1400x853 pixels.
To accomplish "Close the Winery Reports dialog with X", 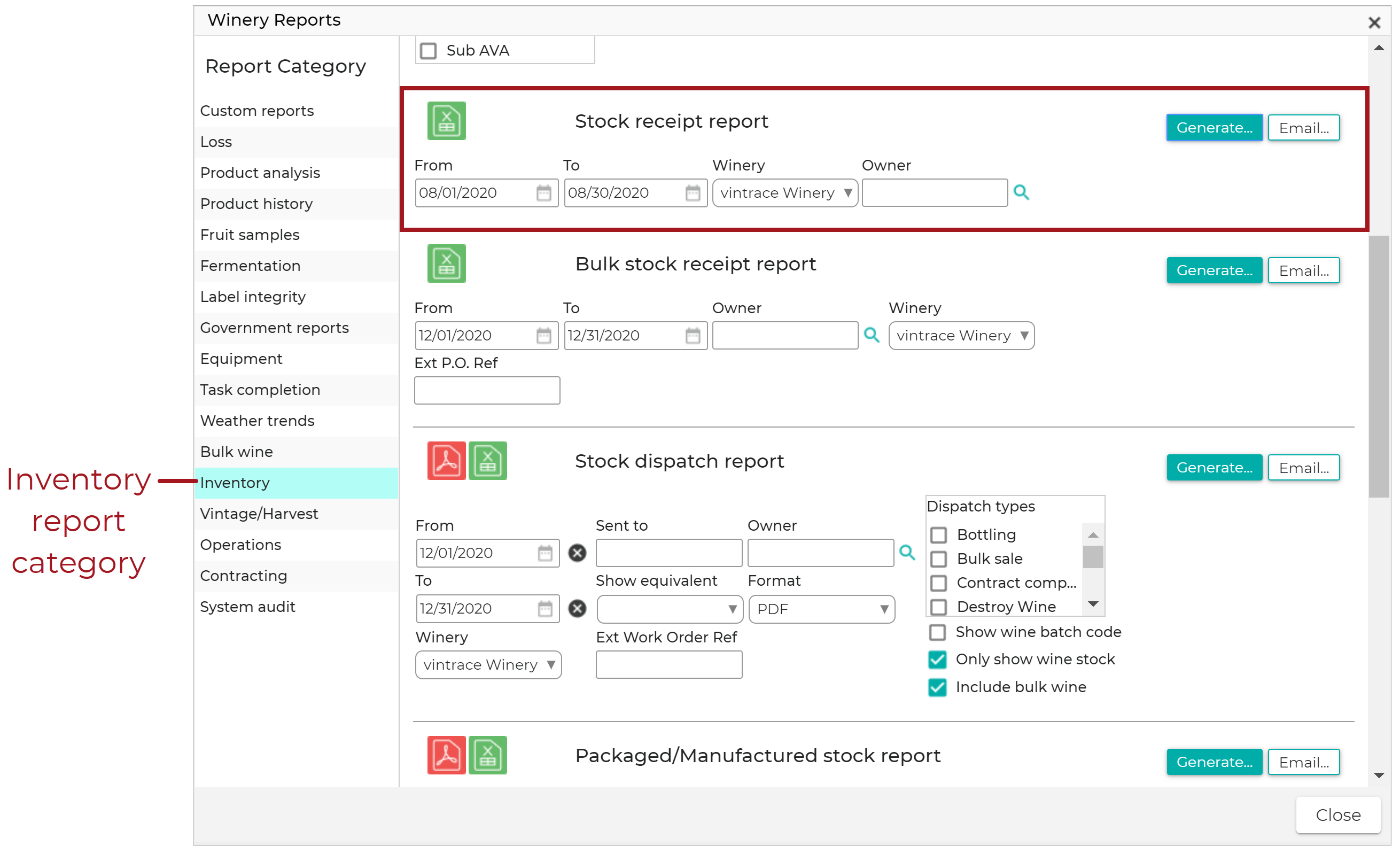I will click(x=1374, y=23).
